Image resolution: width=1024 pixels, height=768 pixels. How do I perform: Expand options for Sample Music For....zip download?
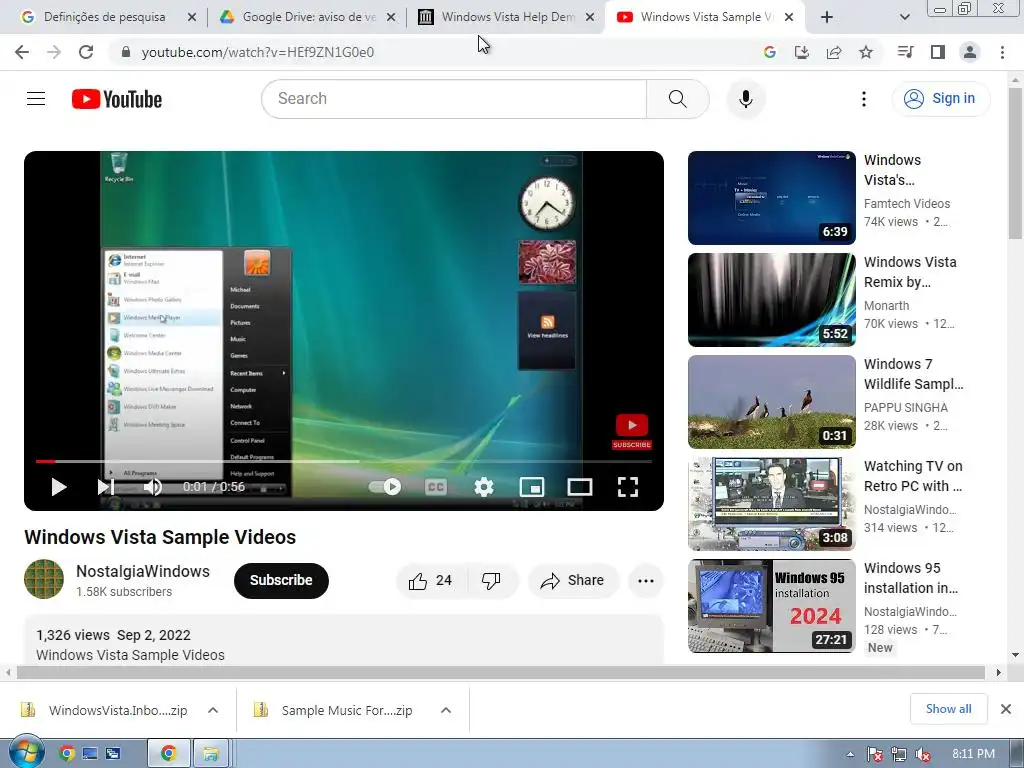pyautogui.click(x=446, y=710)
